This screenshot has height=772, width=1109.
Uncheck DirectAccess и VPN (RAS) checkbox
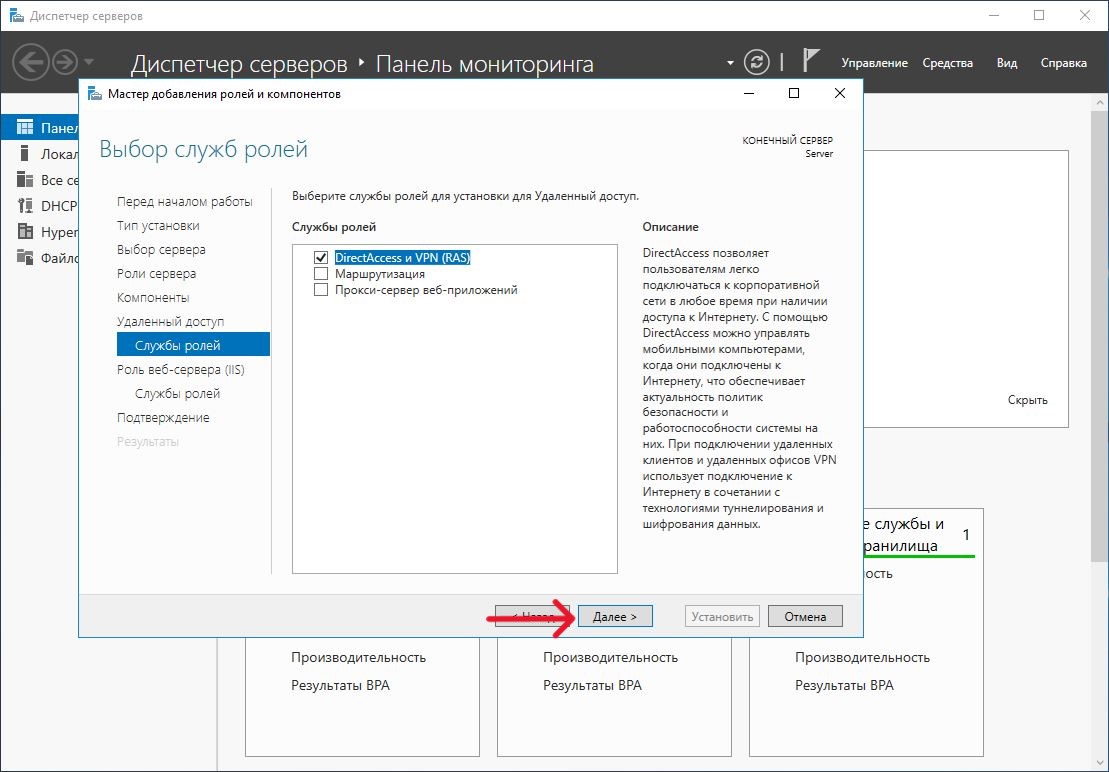click(321, 258)
